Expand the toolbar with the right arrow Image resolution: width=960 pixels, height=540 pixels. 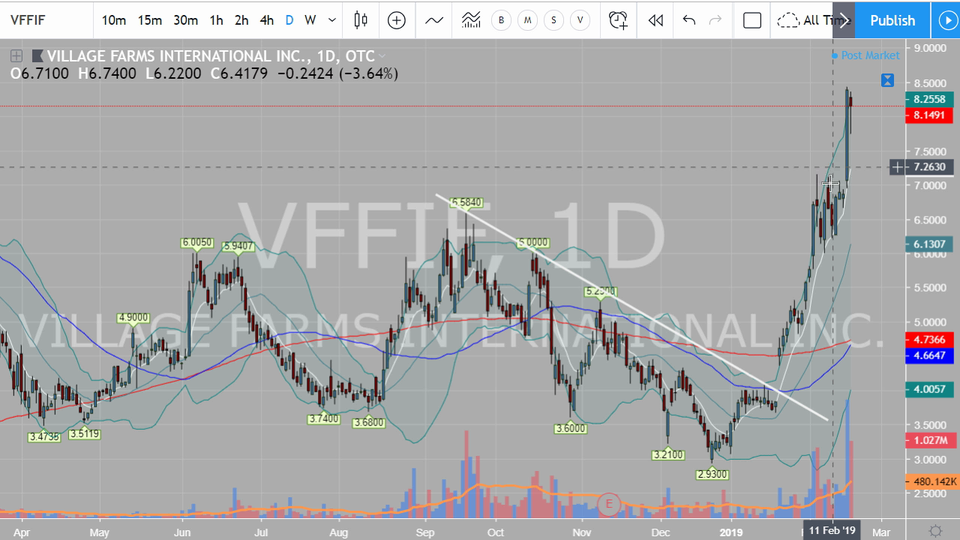coord(844,20)
